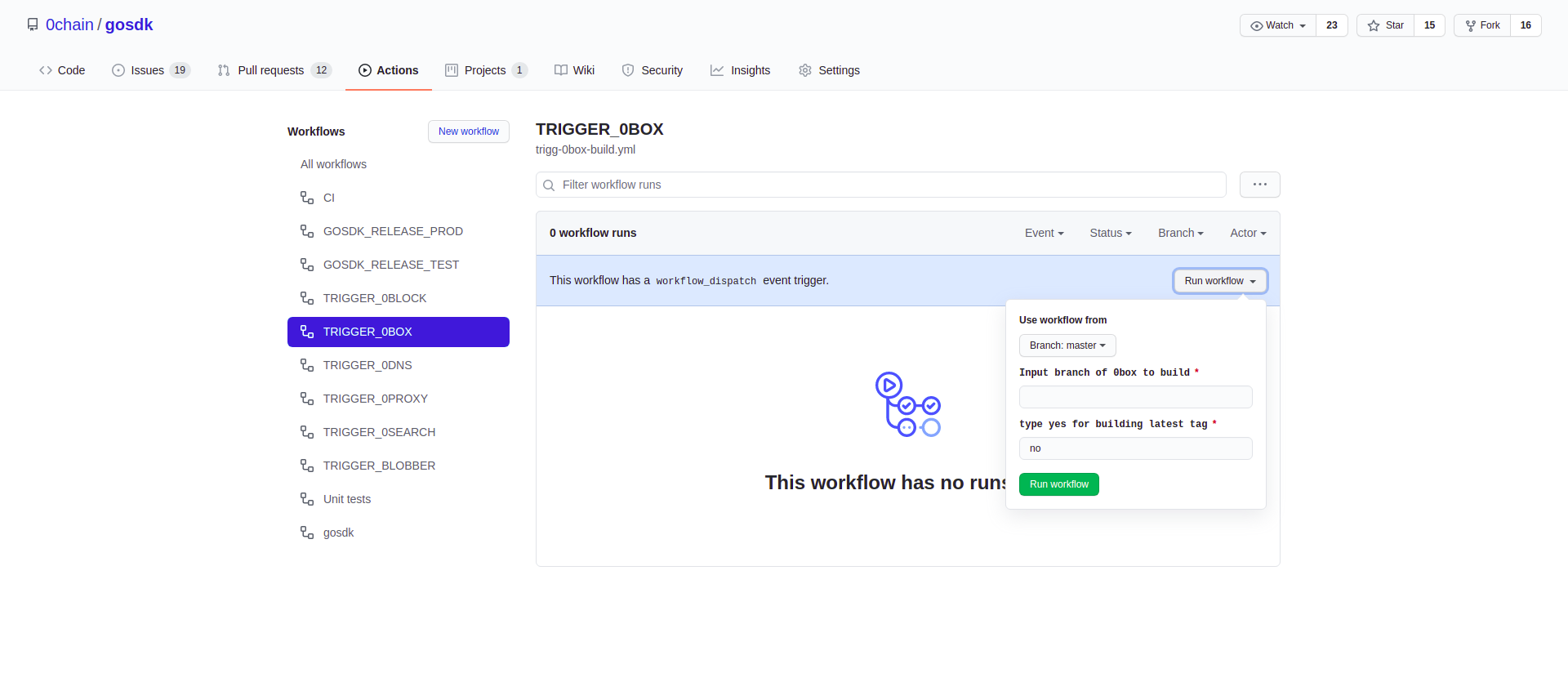Open the 0chain organization link

pyautogui.click(x=69, y=25)
